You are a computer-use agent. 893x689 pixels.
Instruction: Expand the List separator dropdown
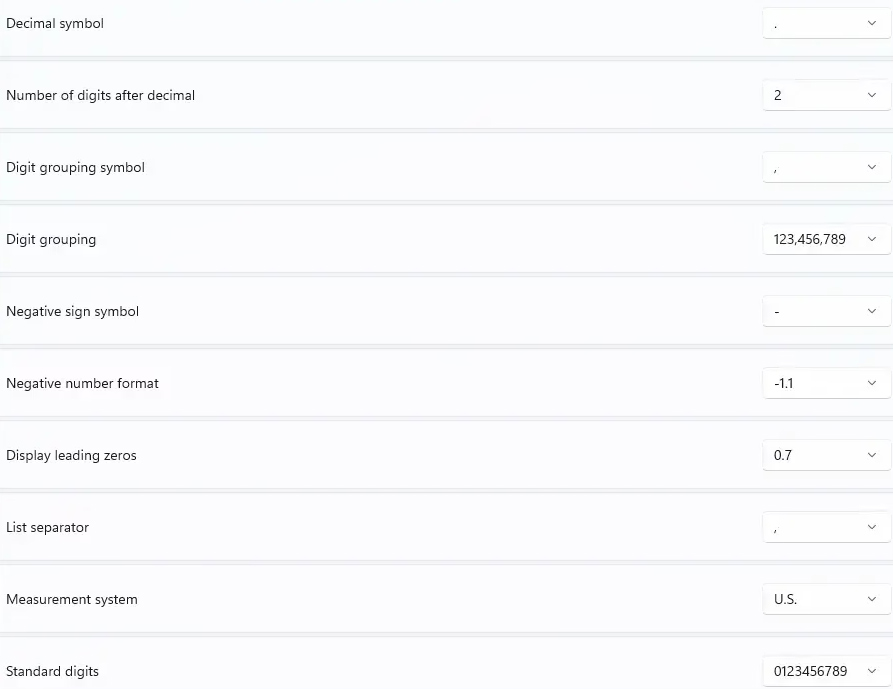tap(826, 528)
